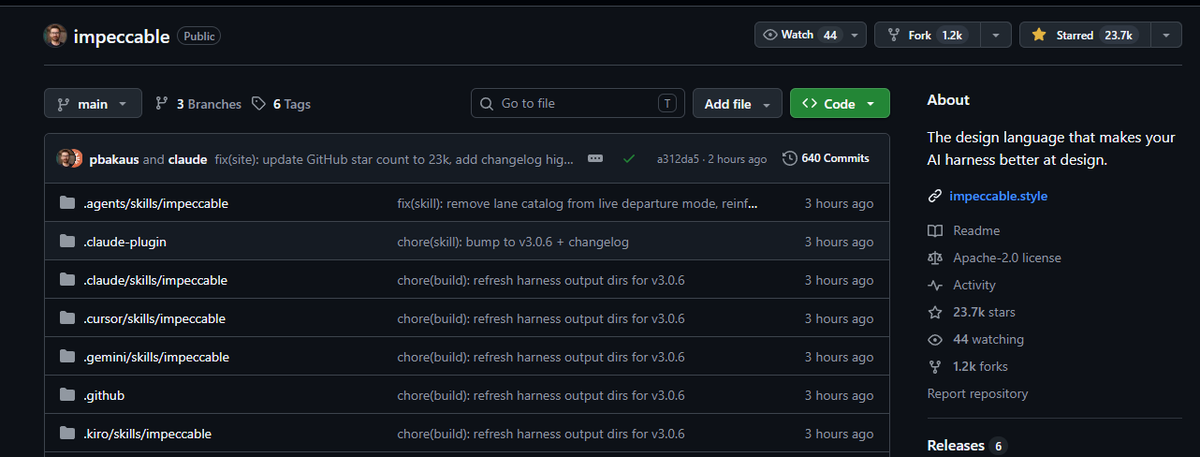The image size is (1200, 457).
Task: Open commit 'fix(skill): remove lane catalog' message
Action: (x=577, y=203)
